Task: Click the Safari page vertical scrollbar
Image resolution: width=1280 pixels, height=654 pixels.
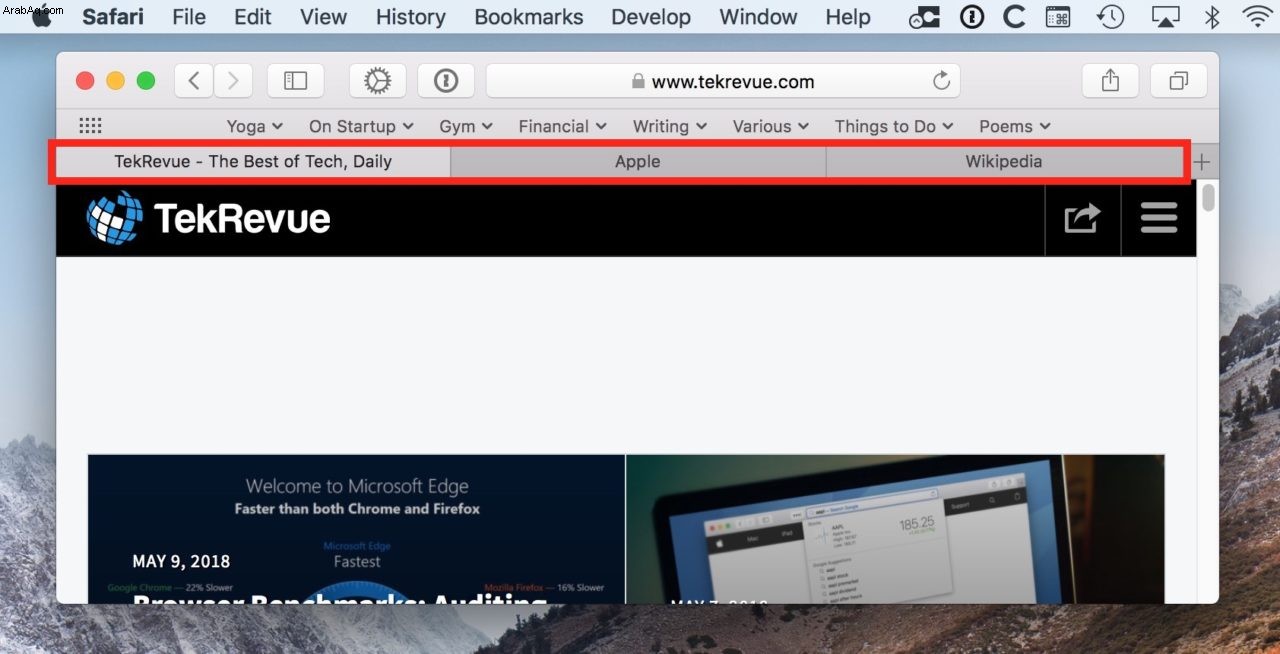Action: (x=1208, y=197)
